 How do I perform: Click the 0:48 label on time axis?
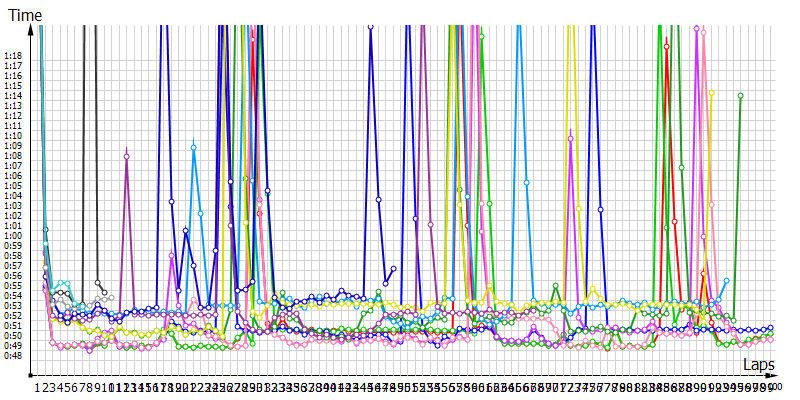tap(13, 355)
